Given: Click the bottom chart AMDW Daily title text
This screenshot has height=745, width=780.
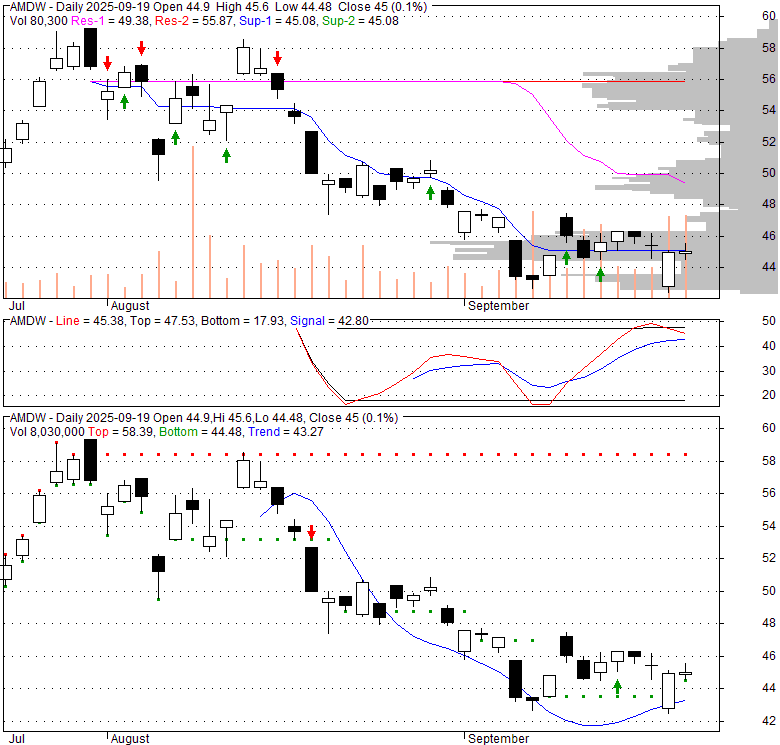Looking at the screenshot, I should 204,418.
